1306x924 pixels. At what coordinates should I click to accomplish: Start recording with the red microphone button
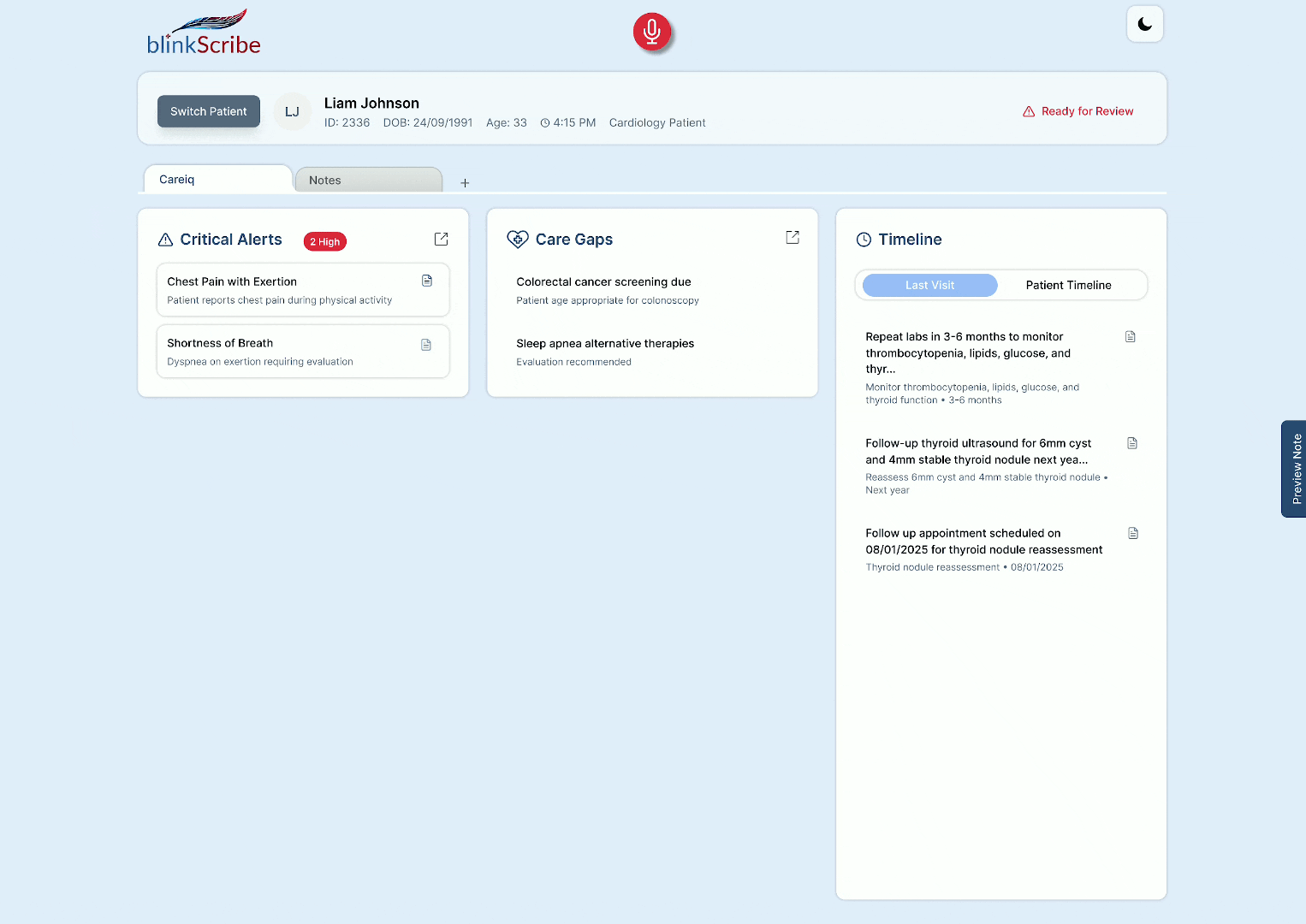(x=652, y=32)
